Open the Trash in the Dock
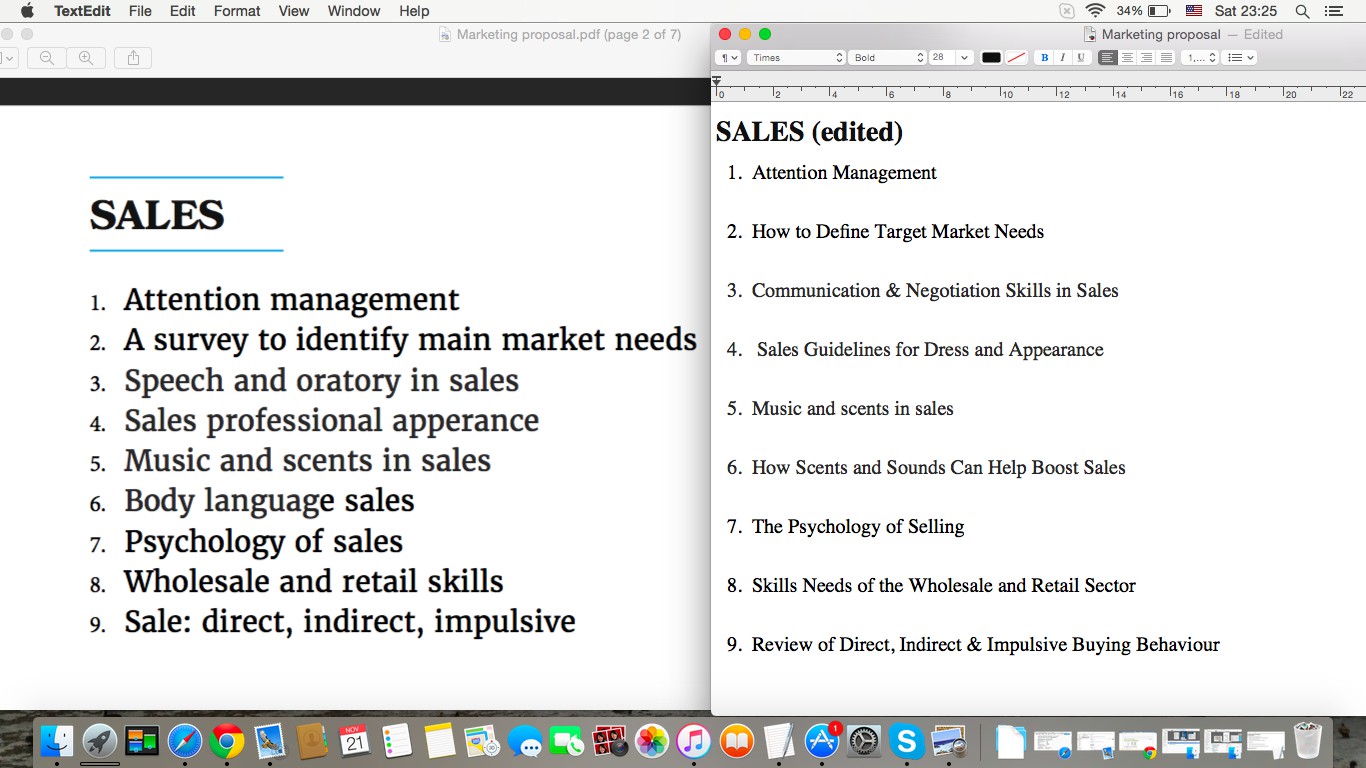1366x768 pixels. (1308, 741)
